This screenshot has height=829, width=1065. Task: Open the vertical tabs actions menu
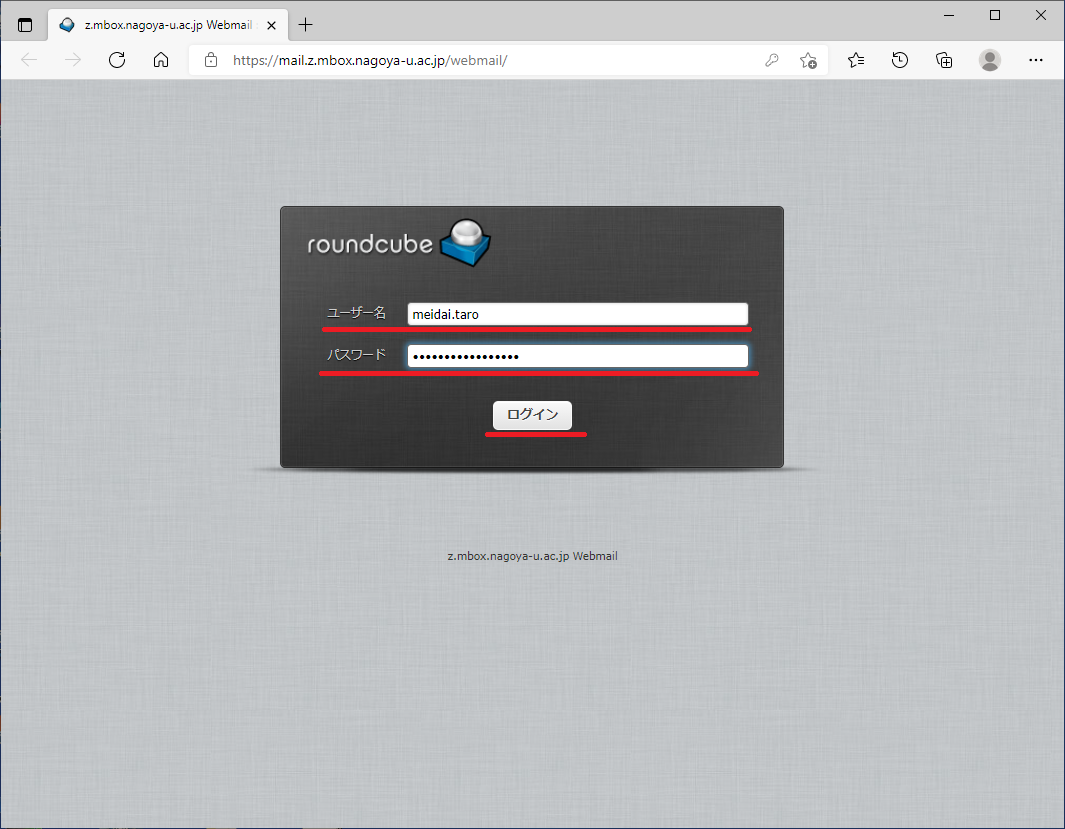point(25,25)
